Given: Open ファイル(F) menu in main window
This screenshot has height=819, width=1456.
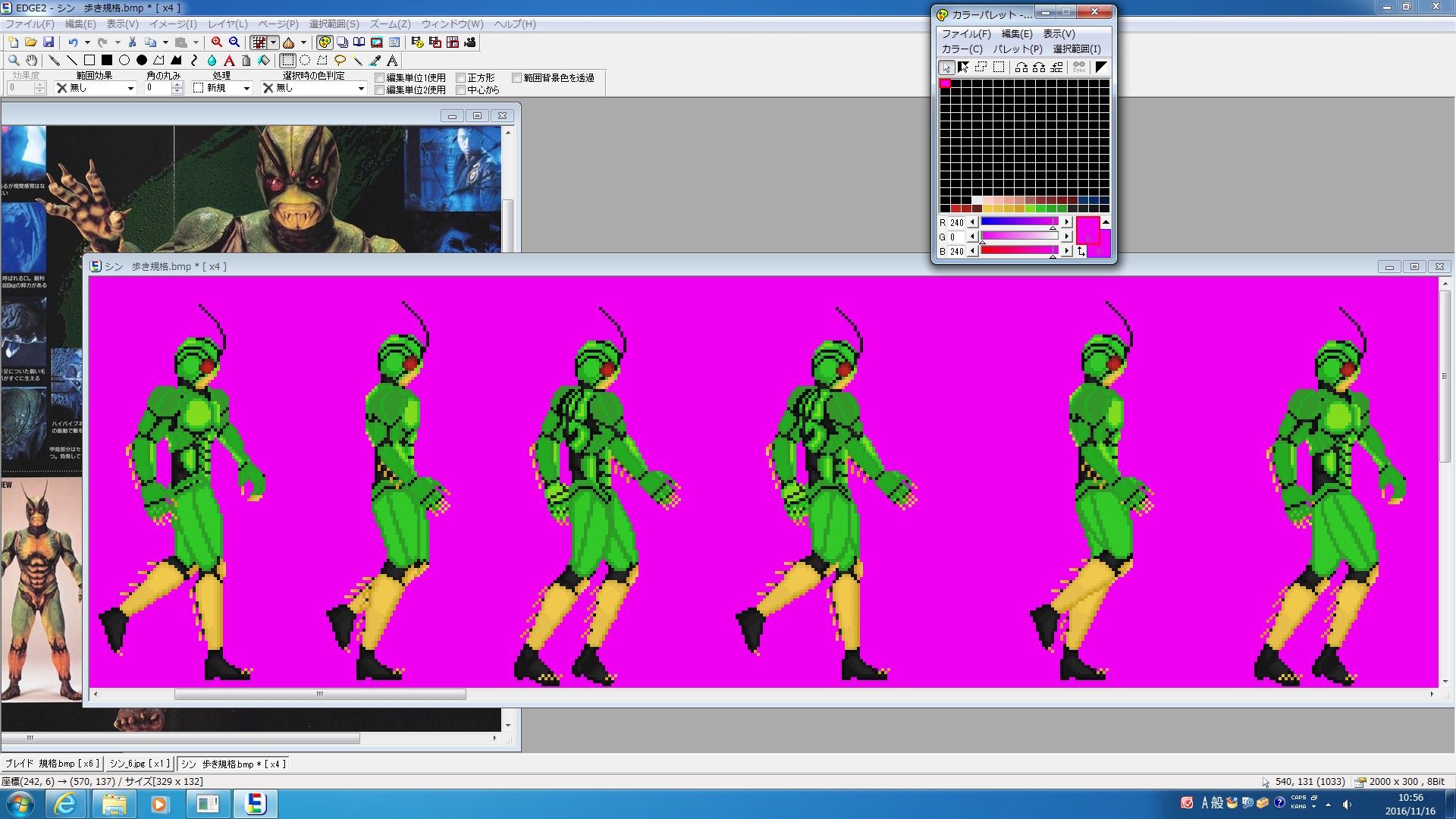Looking at the screenshot, I should [30, 24].
